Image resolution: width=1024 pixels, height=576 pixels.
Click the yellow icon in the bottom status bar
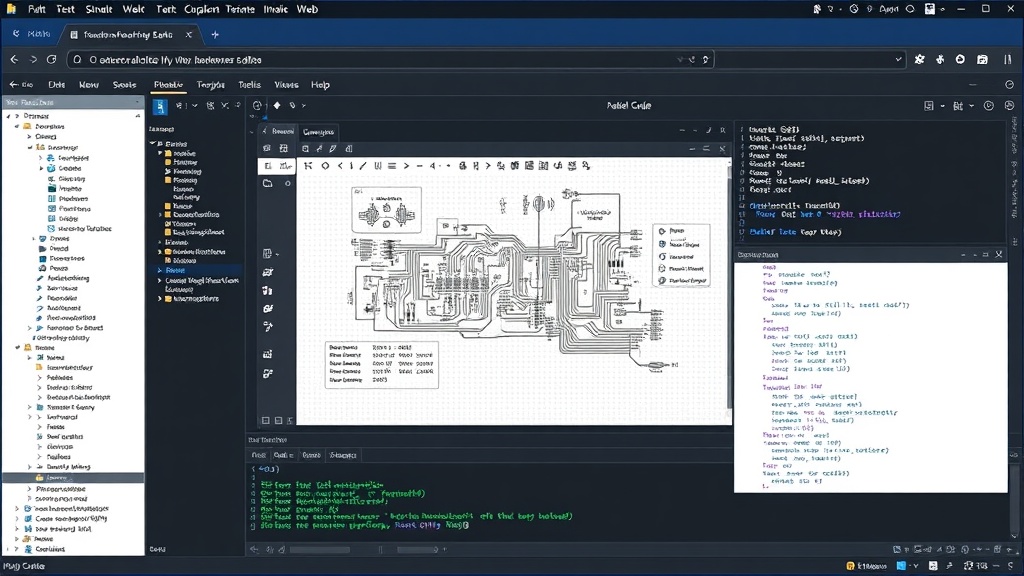point(850,566)
